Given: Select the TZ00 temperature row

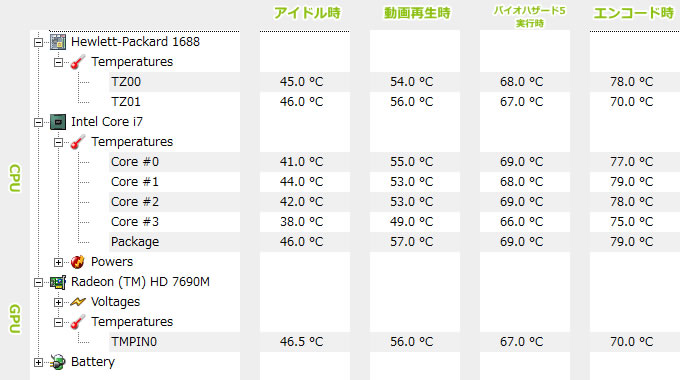Looking at the screenshot, I should pyautogui.click(x=174, y=82).
